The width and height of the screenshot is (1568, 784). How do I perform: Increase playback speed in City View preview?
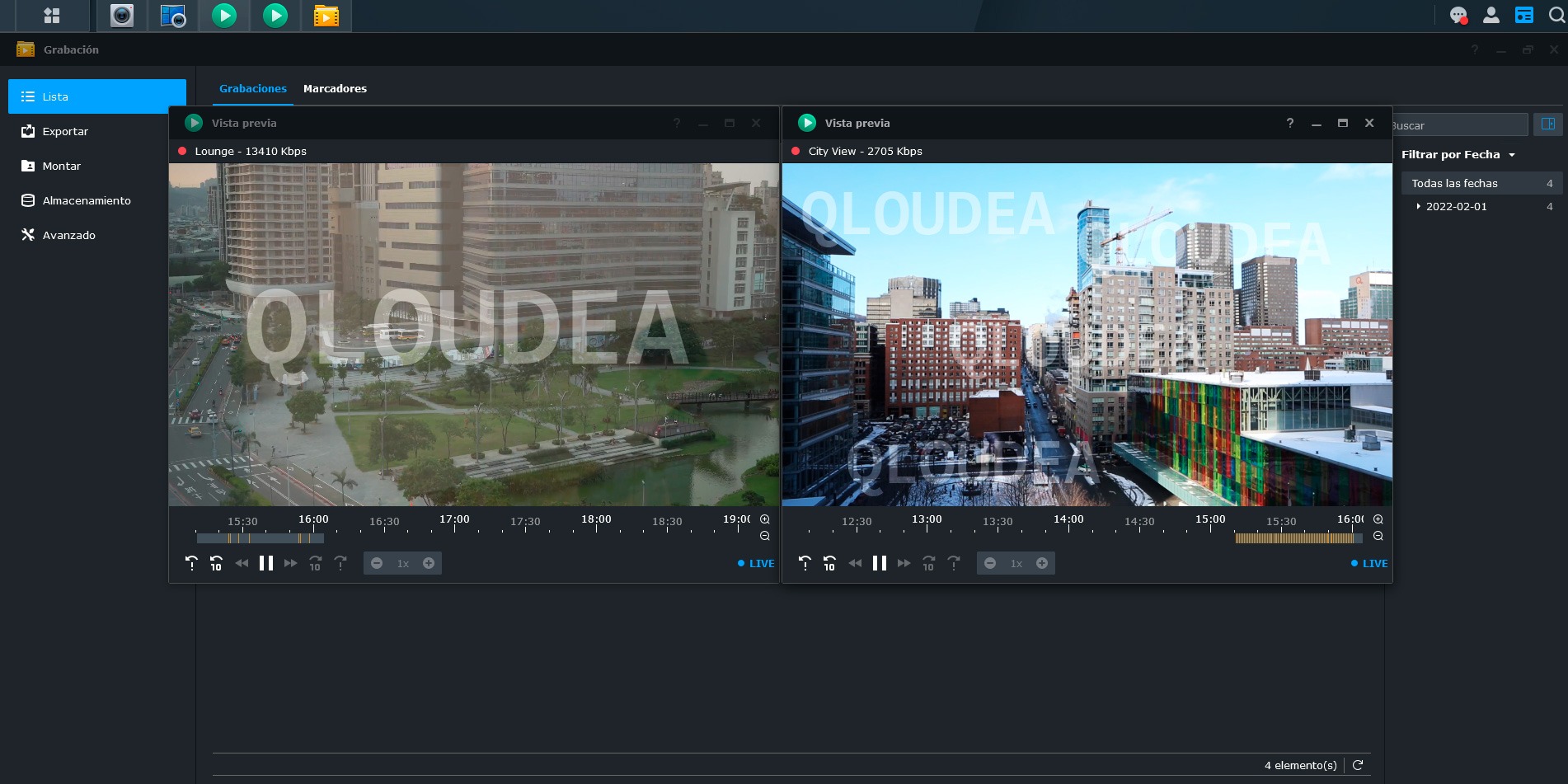tap(1042, 563)
